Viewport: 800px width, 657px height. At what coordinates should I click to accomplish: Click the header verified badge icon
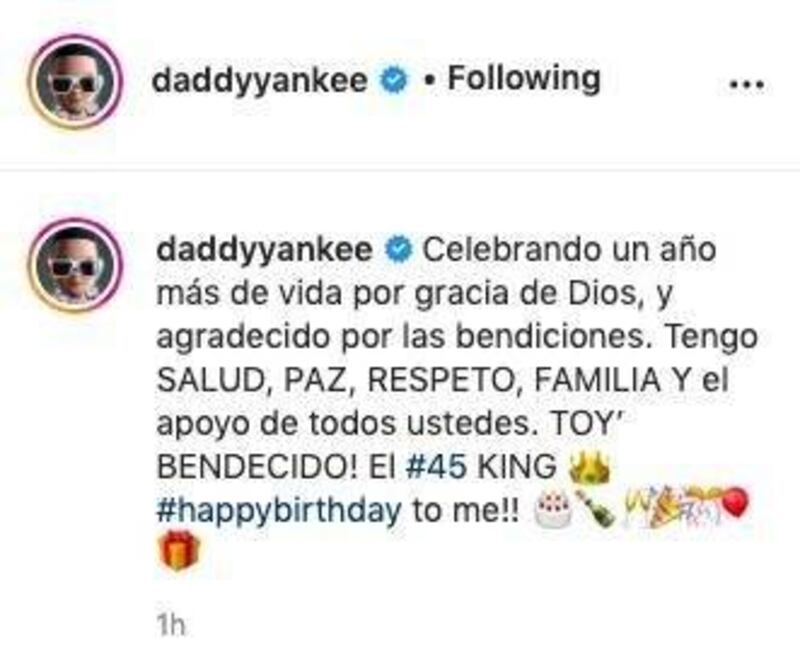click(392, 81)
